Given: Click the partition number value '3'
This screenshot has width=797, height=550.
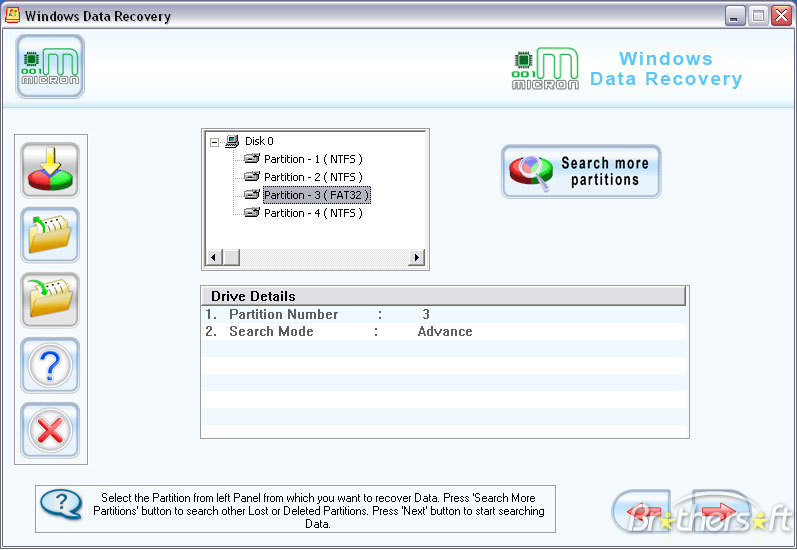Looking at the screenshot, I should [x=426, y=314].
